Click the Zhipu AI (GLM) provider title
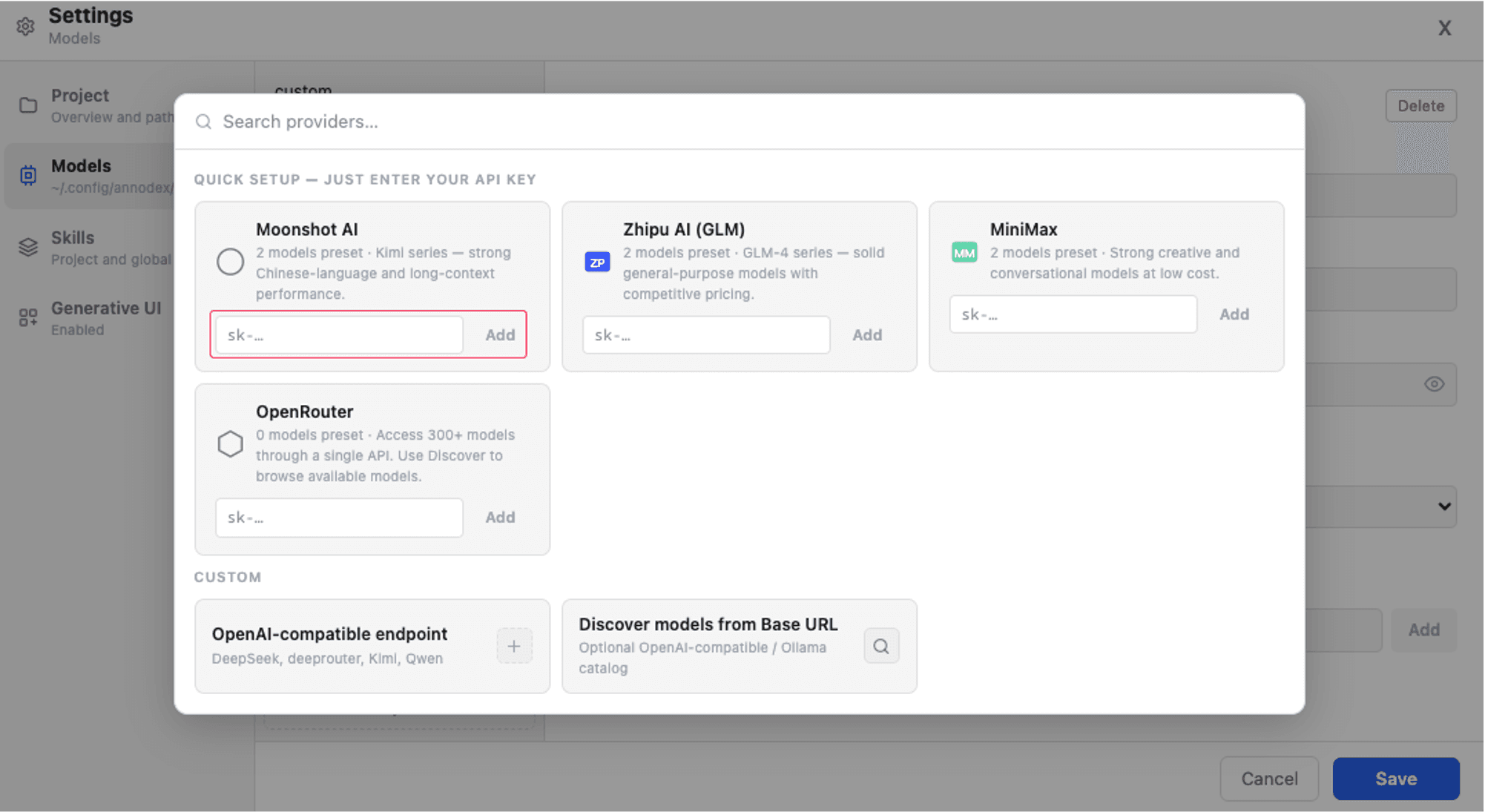 tap(684, 230)
